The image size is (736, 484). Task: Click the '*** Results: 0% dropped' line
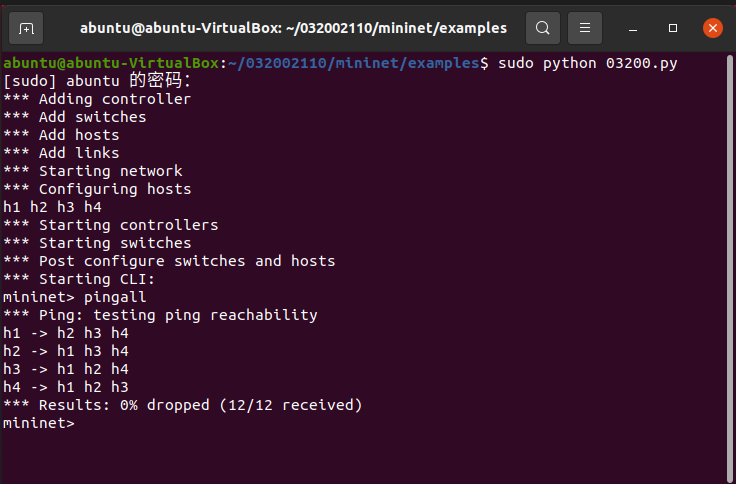182,405
